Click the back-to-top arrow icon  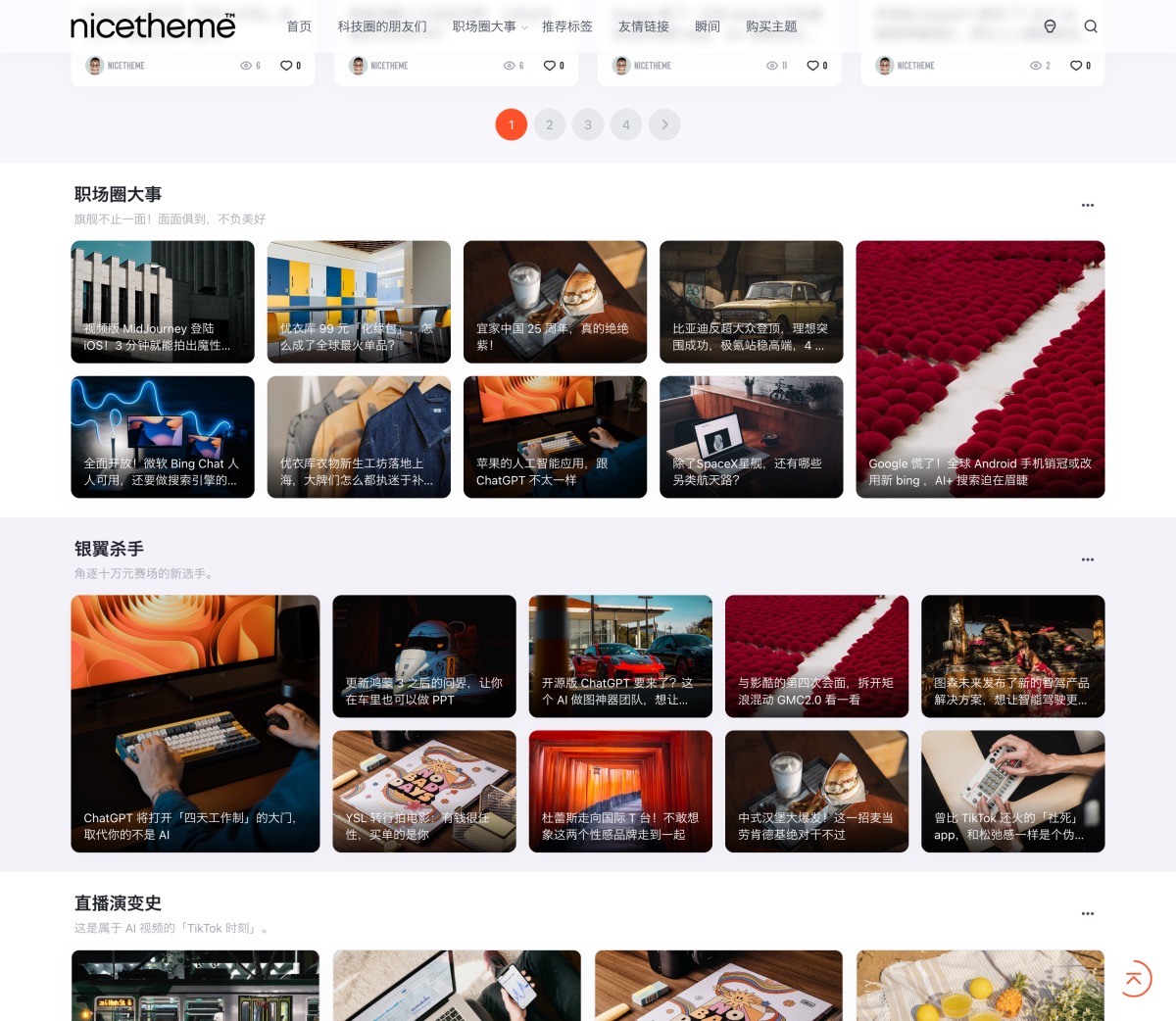pos(1134,978)
